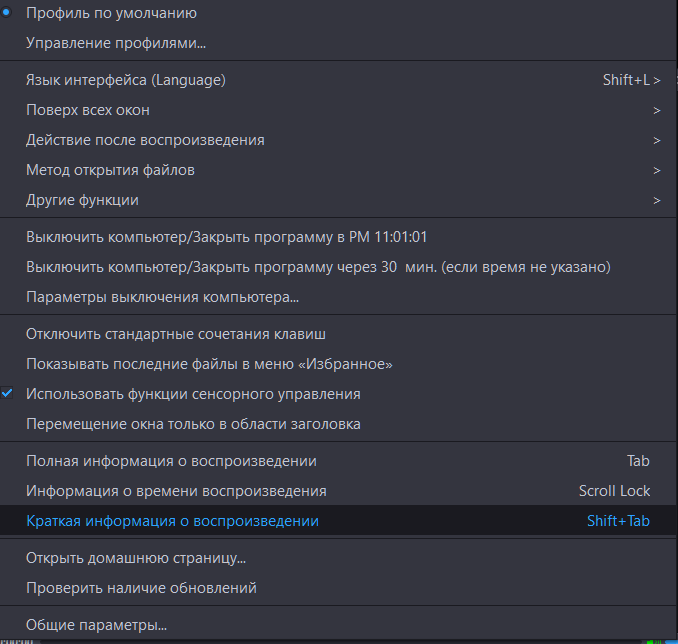Viewport: 678px width, 644px height.
Task: Expand the action after playback submenu
Action: 145,140
